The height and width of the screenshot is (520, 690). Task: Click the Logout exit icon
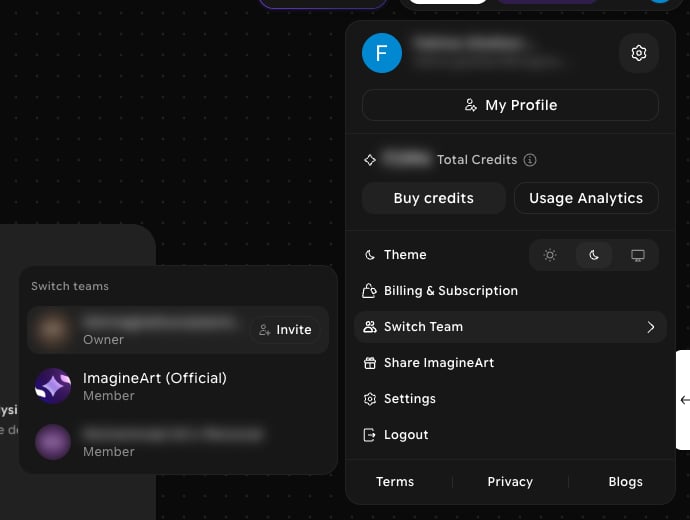[370, 435]
